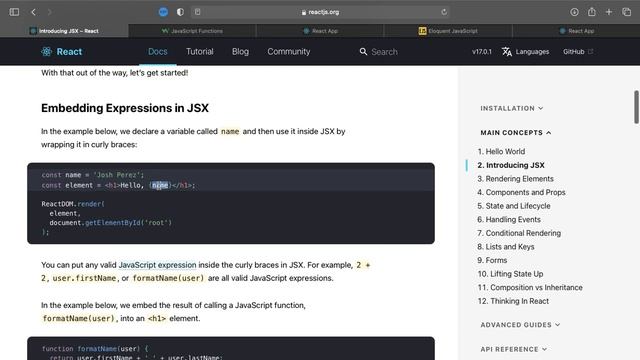Show the tab overview icon

[x=627, y=12]
